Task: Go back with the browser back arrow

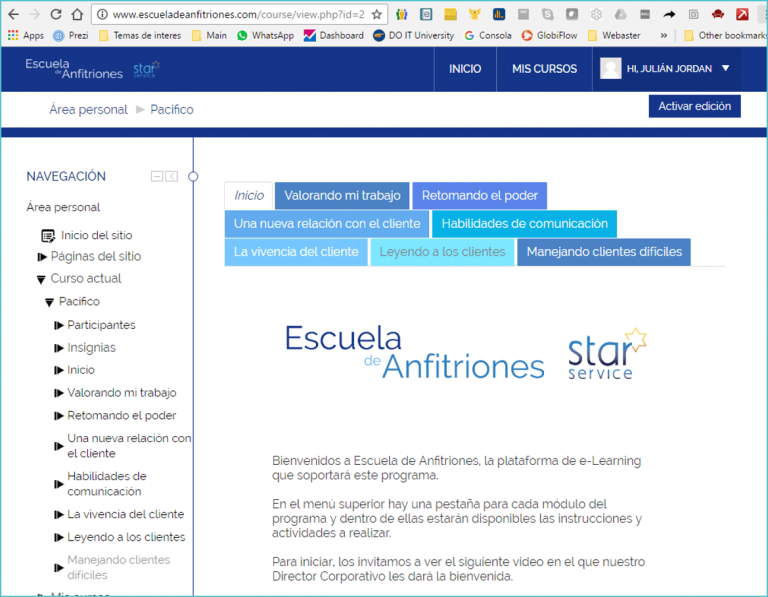Action: click(x=13, y=14)
